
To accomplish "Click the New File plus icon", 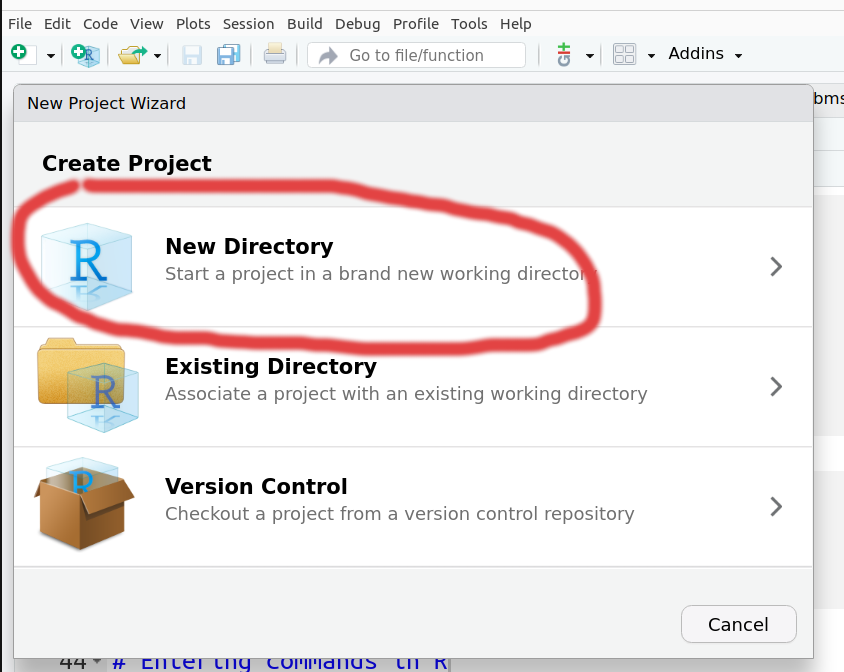I will pyautogui.click(x=20, y=55).
